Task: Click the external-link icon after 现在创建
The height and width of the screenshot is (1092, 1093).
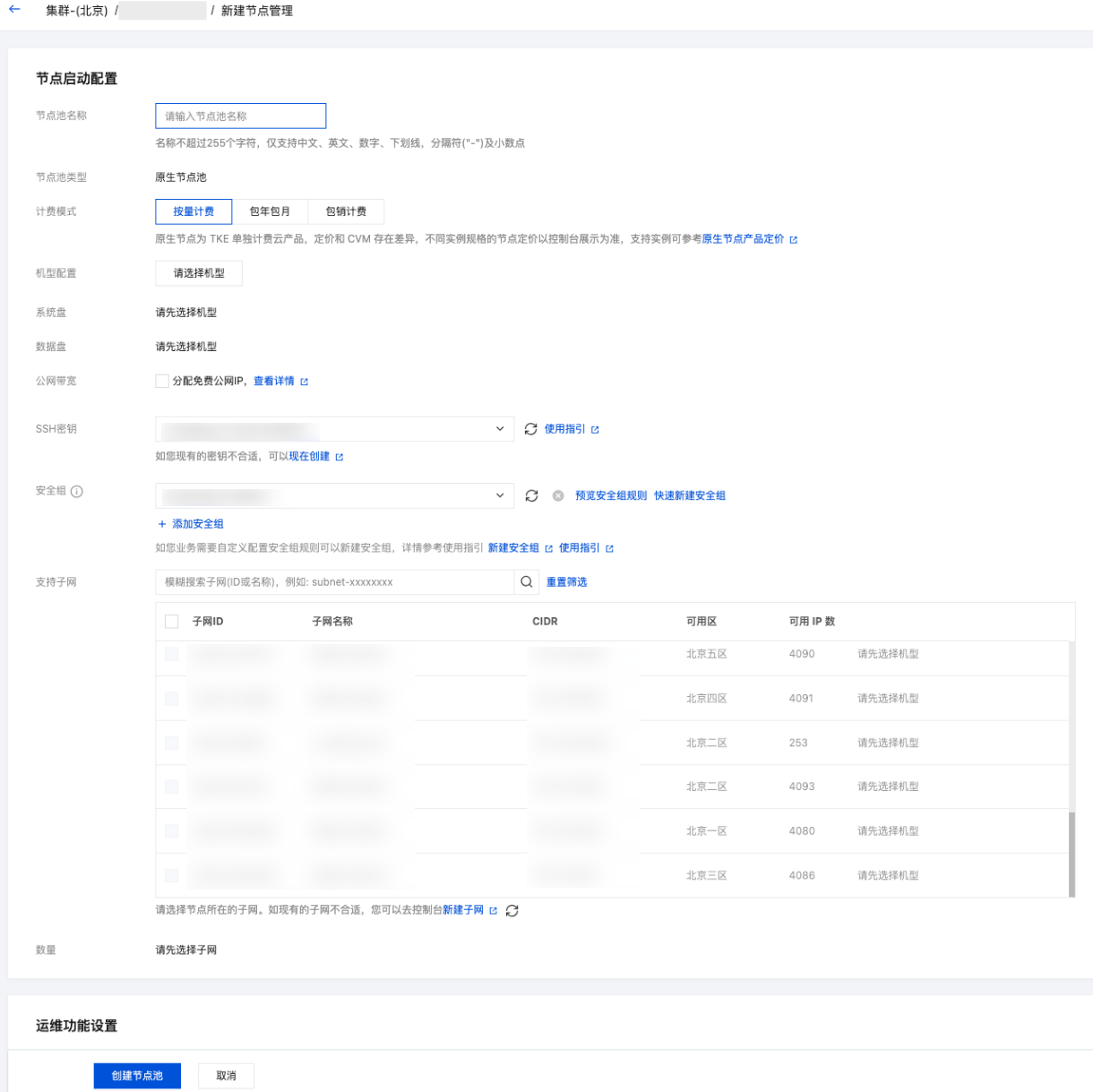Action: click(x=340, y=457)
